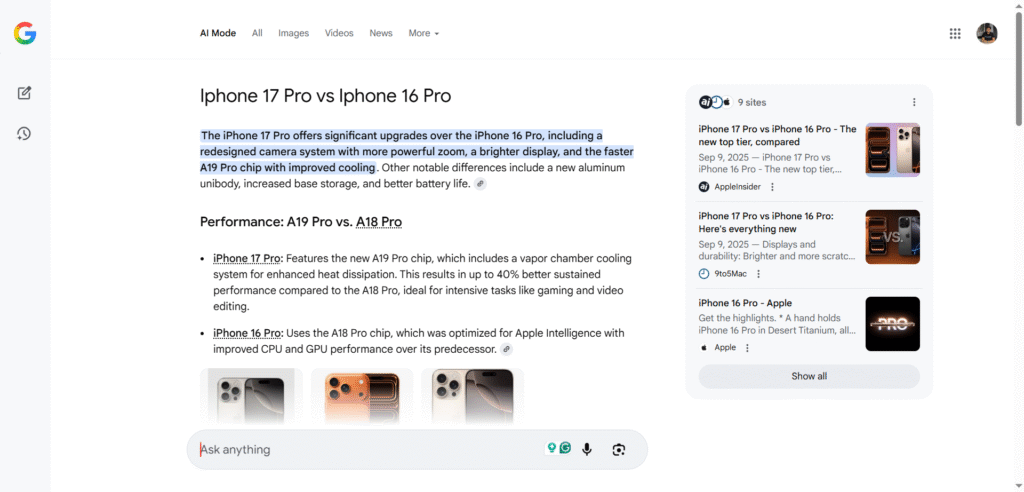Viewport: 1024px width, 492px height.
Task: Click the Iphone 17 Pro vs Iphone 16 Pro title
Action: point(325,96)
